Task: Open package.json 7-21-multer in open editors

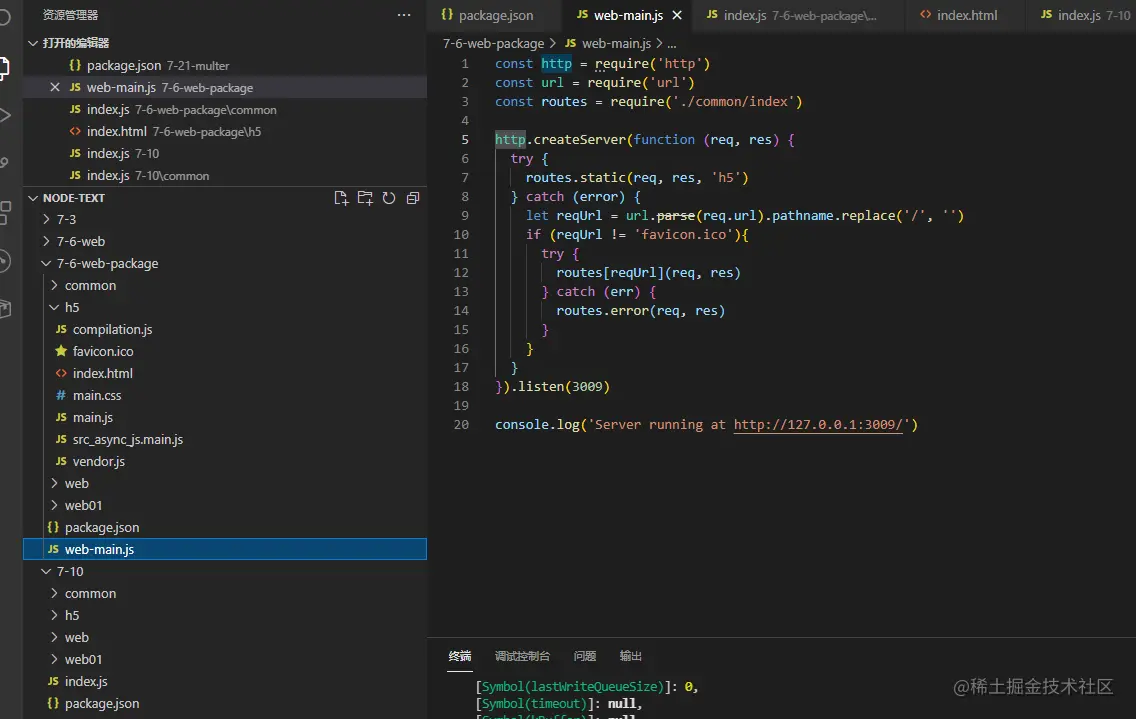Action: (225, 65)
